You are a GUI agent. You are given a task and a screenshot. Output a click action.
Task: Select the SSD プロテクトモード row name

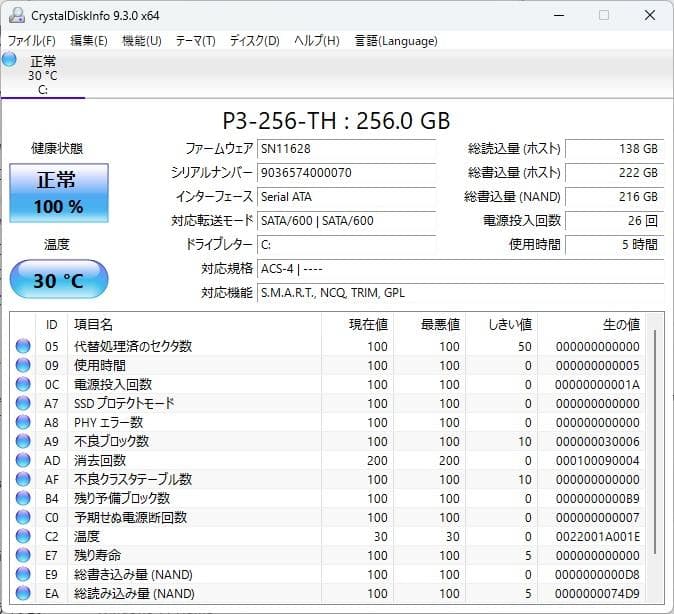click(x=124, y=403)
